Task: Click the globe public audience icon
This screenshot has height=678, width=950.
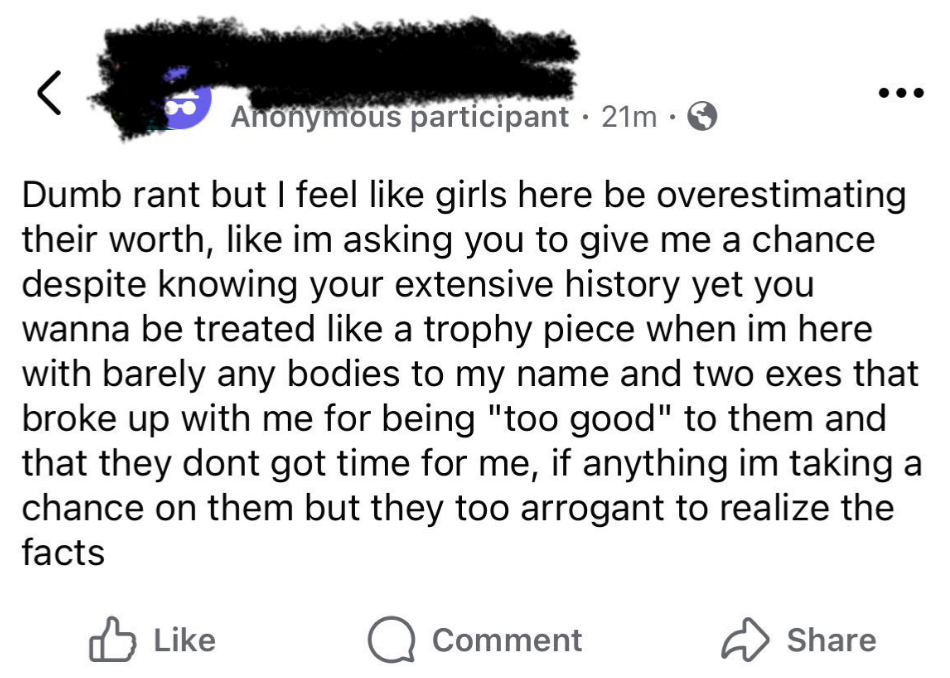Action: [x=704, y=118]
